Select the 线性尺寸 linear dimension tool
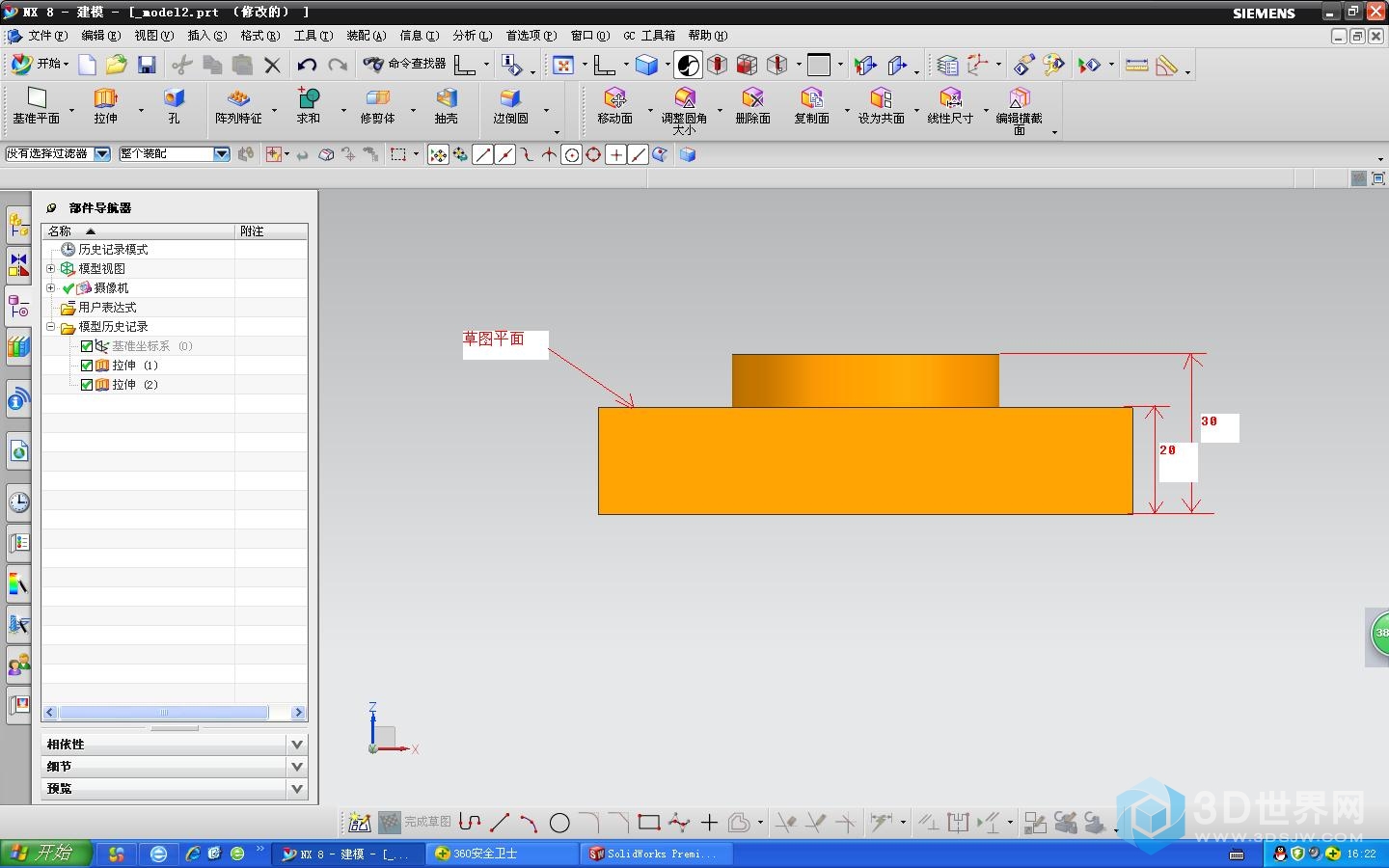Image resolution: width=1389 pixels, height=868 pixels. pos(950,106)
